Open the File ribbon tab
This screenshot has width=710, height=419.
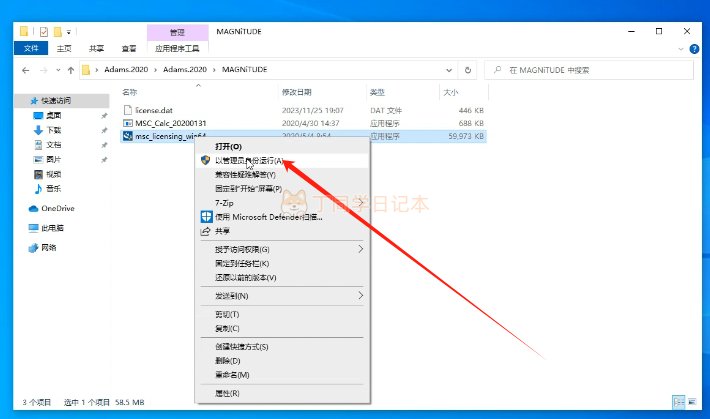click(x=31, y=48)
